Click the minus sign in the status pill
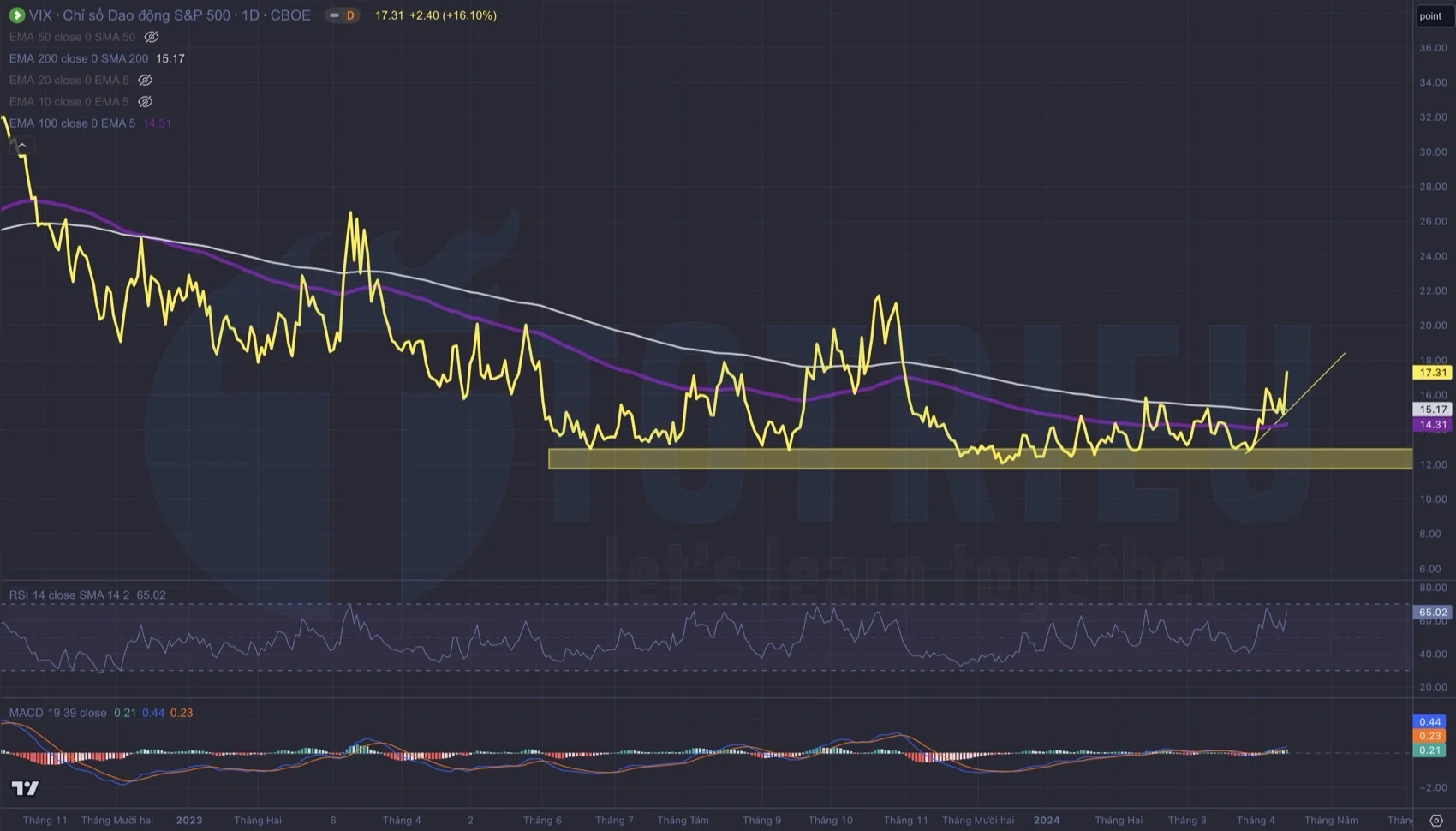 tap(334, 15)
